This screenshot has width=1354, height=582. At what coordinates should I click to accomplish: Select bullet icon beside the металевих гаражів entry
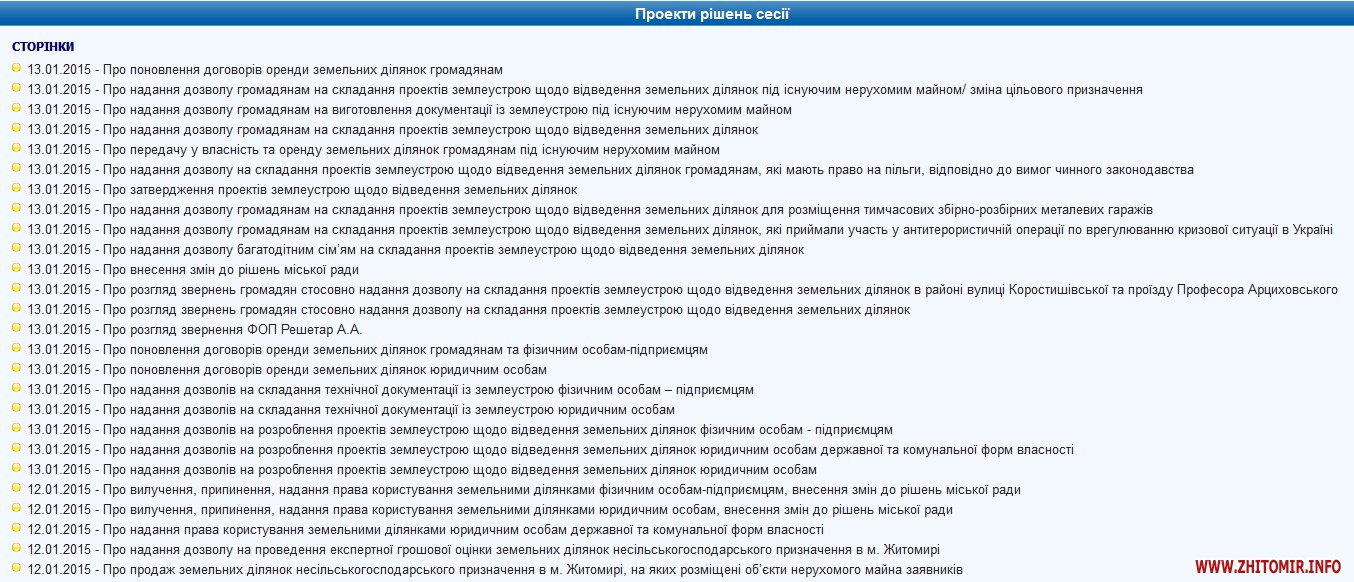pos(17,208)
